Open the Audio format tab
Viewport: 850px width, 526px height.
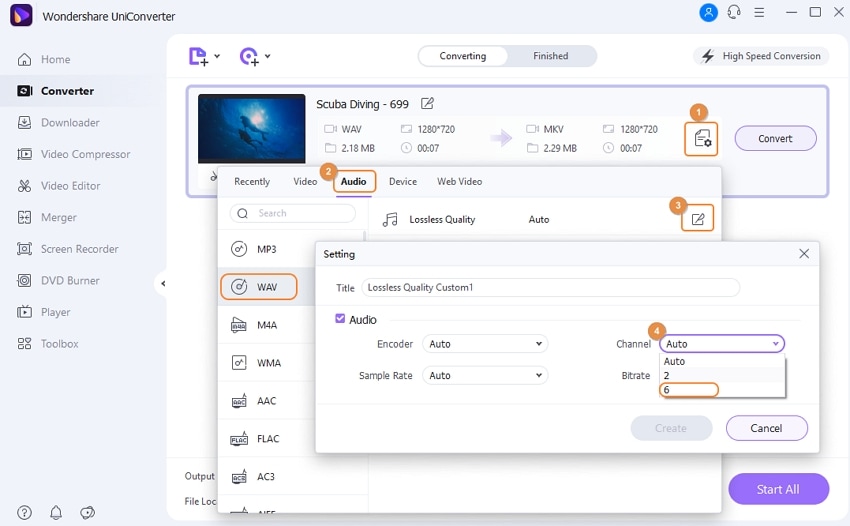354,182
